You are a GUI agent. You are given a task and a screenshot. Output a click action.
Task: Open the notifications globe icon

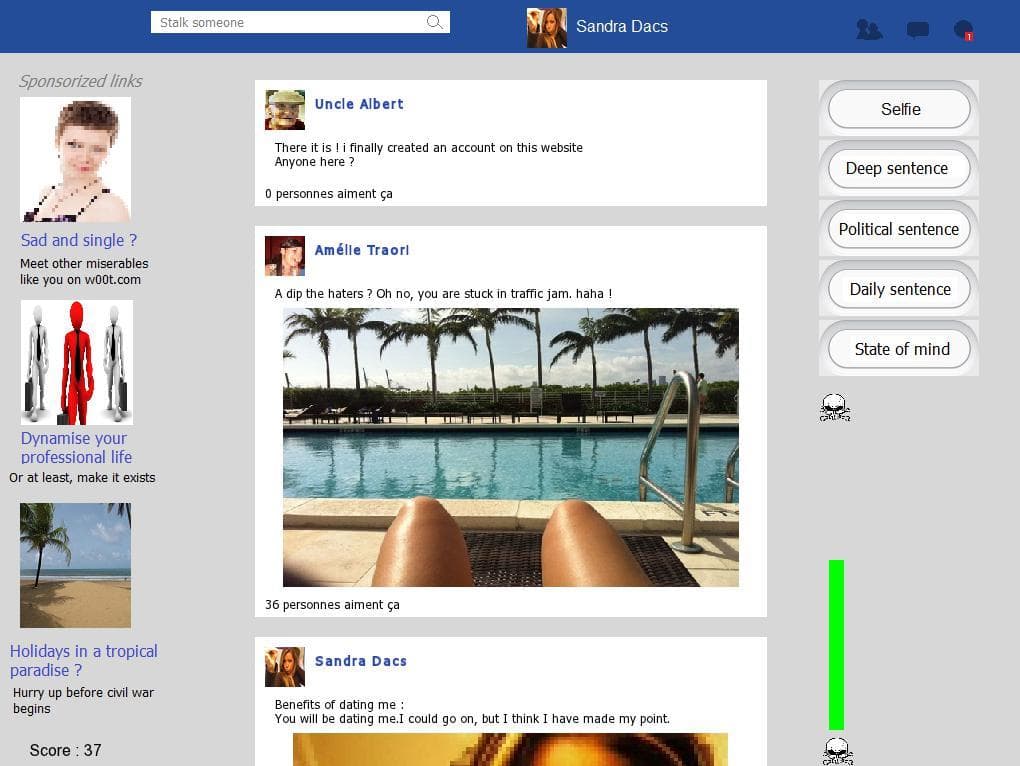(x=963, y=30)
